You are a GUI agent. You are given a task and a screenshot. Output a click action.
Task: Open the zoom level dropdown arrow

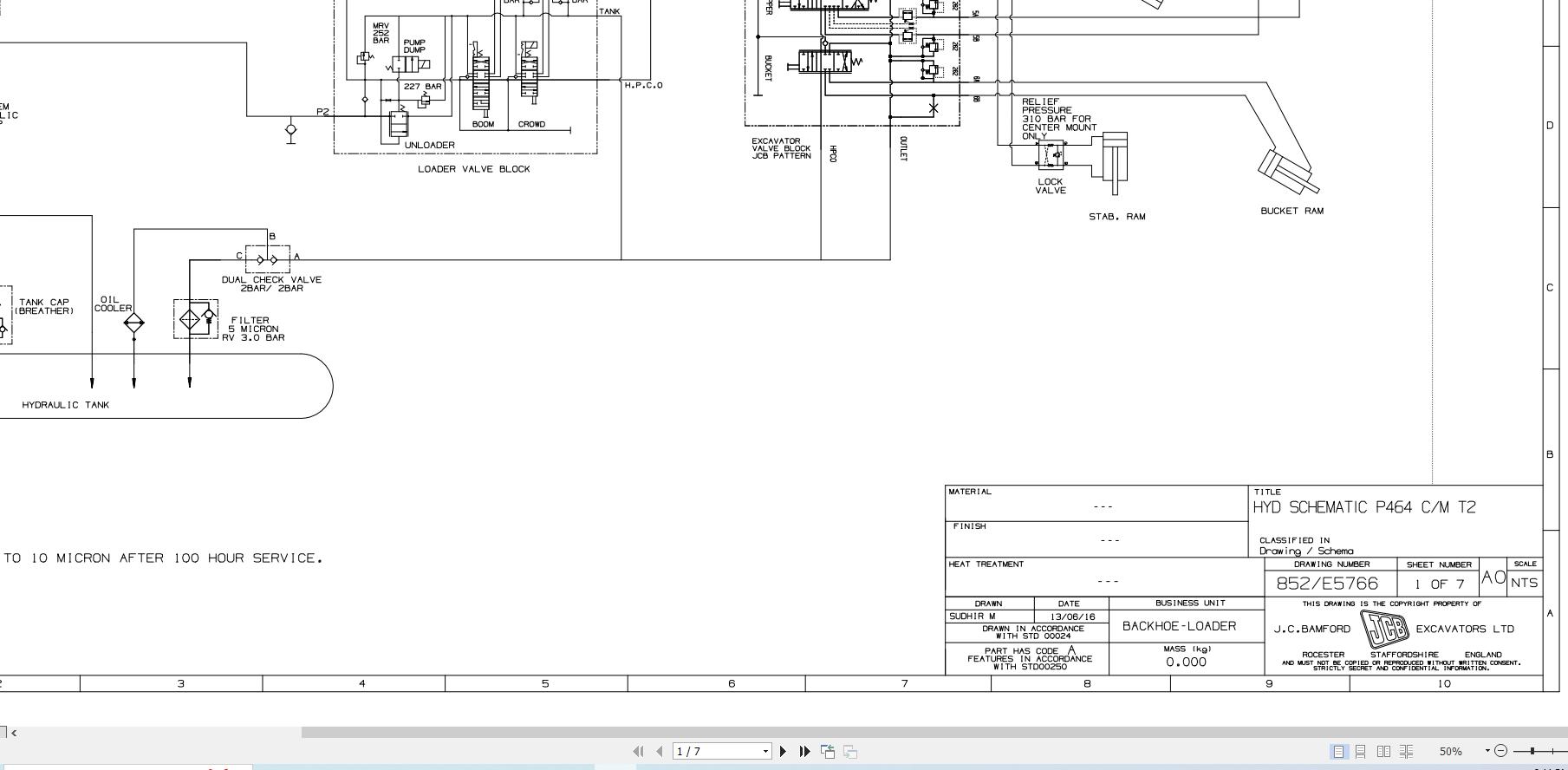pyautogui.click(x=1487, y=751)
